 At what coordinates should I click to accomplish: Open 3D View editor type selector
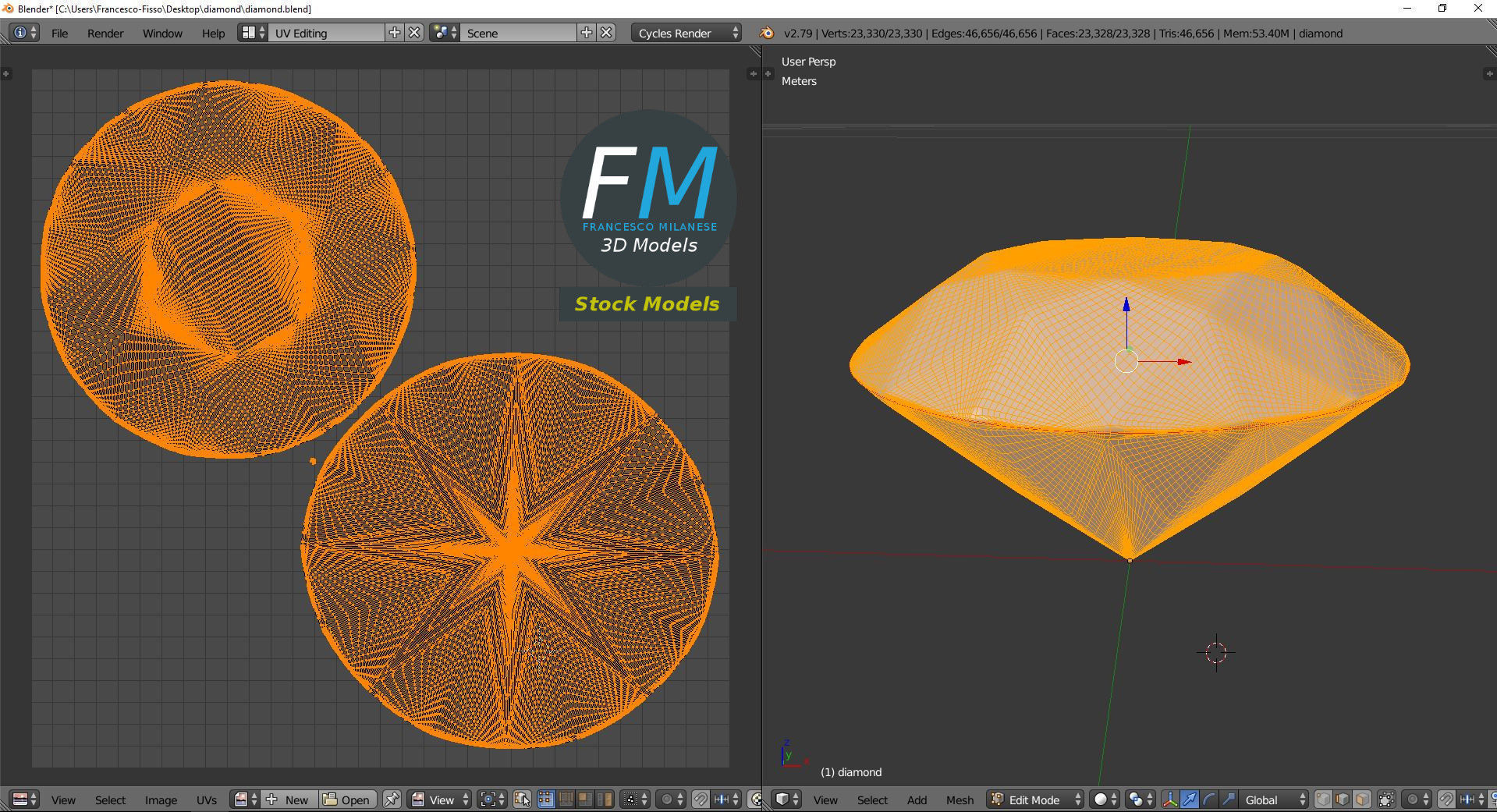(x=787, y=800)
